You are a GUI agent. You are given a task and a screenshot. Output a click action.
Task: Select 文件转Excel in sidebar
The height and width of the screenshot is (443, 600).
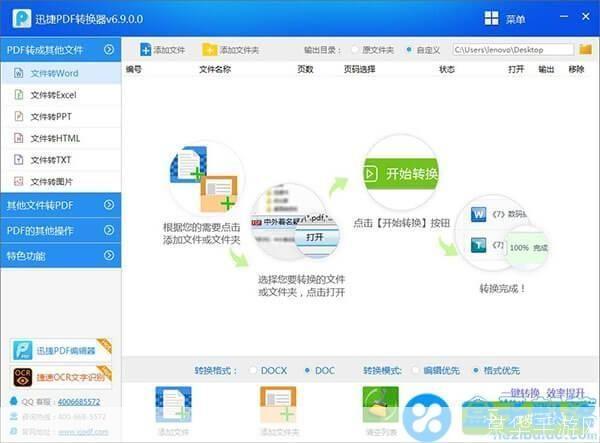point(61,95)
